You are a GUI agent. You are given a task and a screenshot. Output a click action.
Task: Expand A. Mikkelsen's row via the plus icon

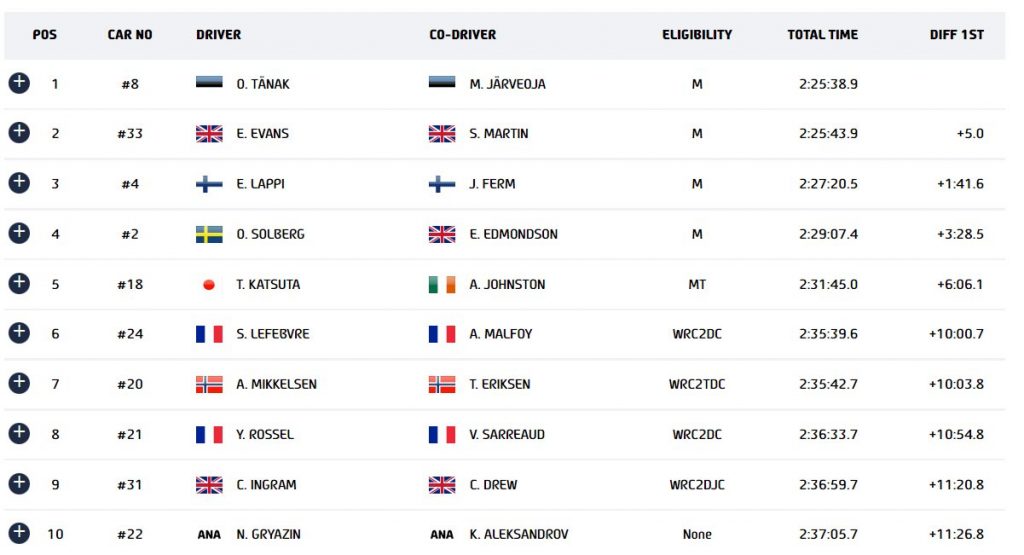coord(19,383)
